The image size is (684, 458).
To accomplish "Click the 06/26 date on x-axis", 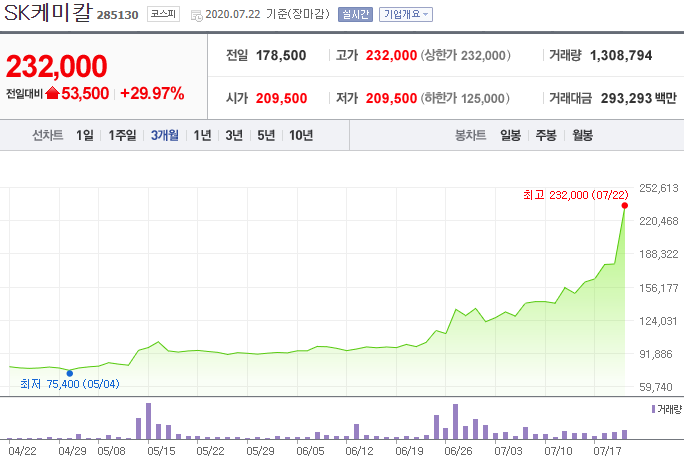I will pos(458,451).
